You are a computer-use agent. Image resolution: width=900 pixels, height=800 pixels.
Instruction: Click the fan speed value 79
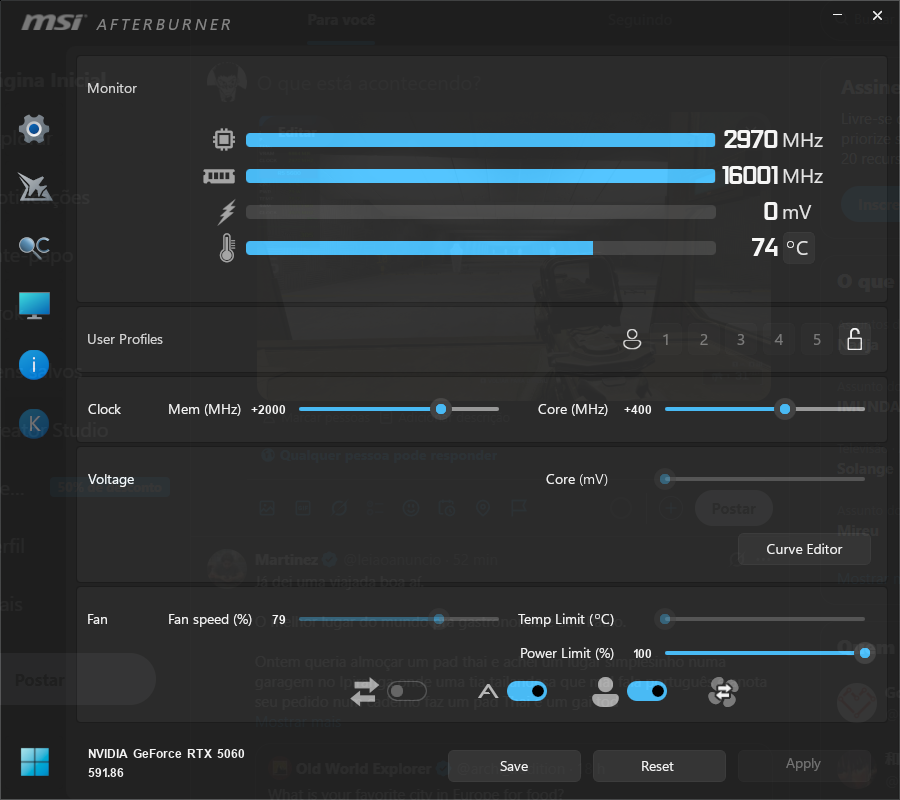(279, 620)
